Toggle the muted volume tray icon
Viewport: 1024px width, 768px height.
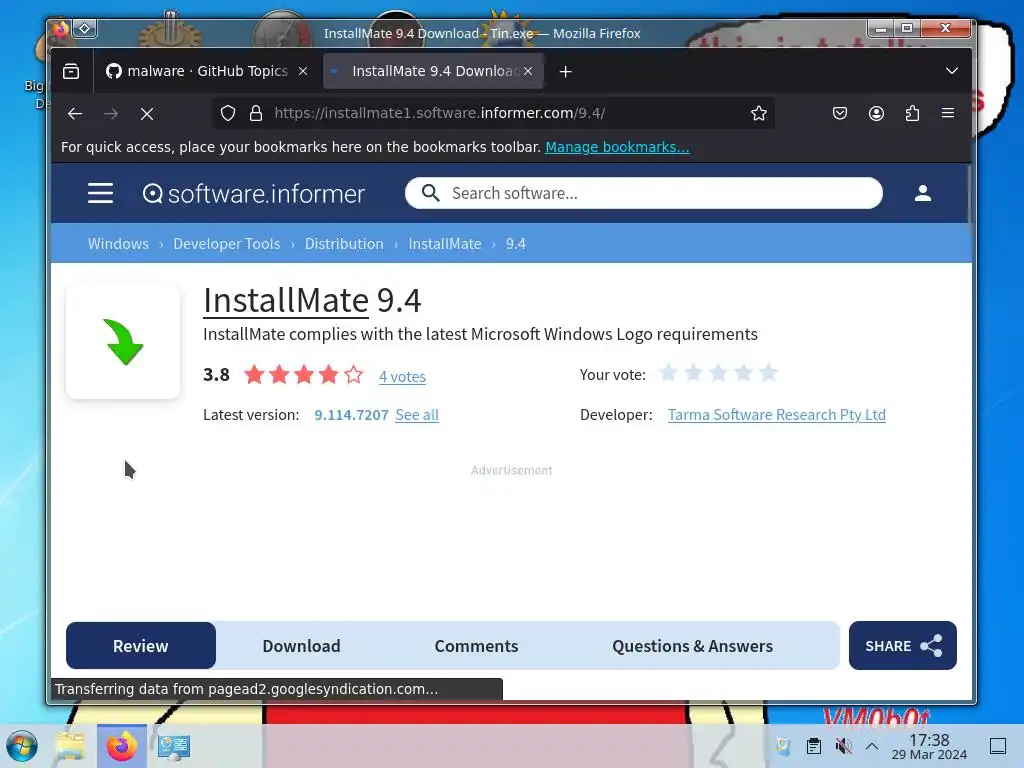click(843, 746)
